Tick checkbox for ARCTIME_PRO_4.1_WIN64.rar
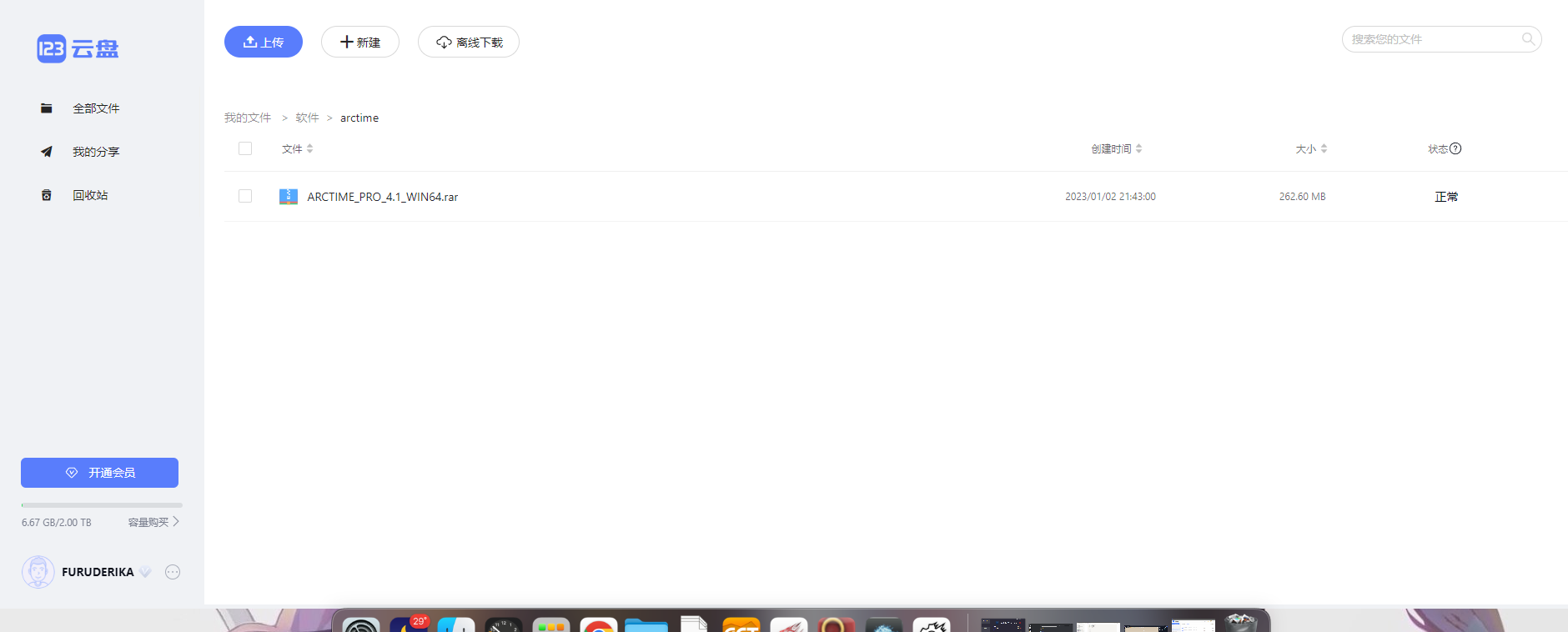This screenshot has height=632, width=1568. (245, 196)
